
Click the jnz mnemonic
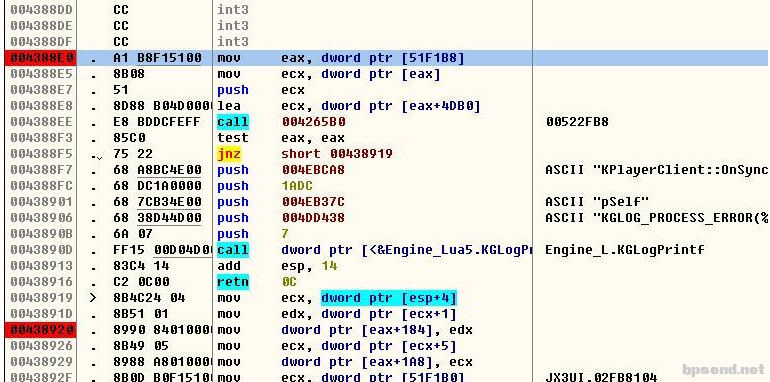pos(229,154)
